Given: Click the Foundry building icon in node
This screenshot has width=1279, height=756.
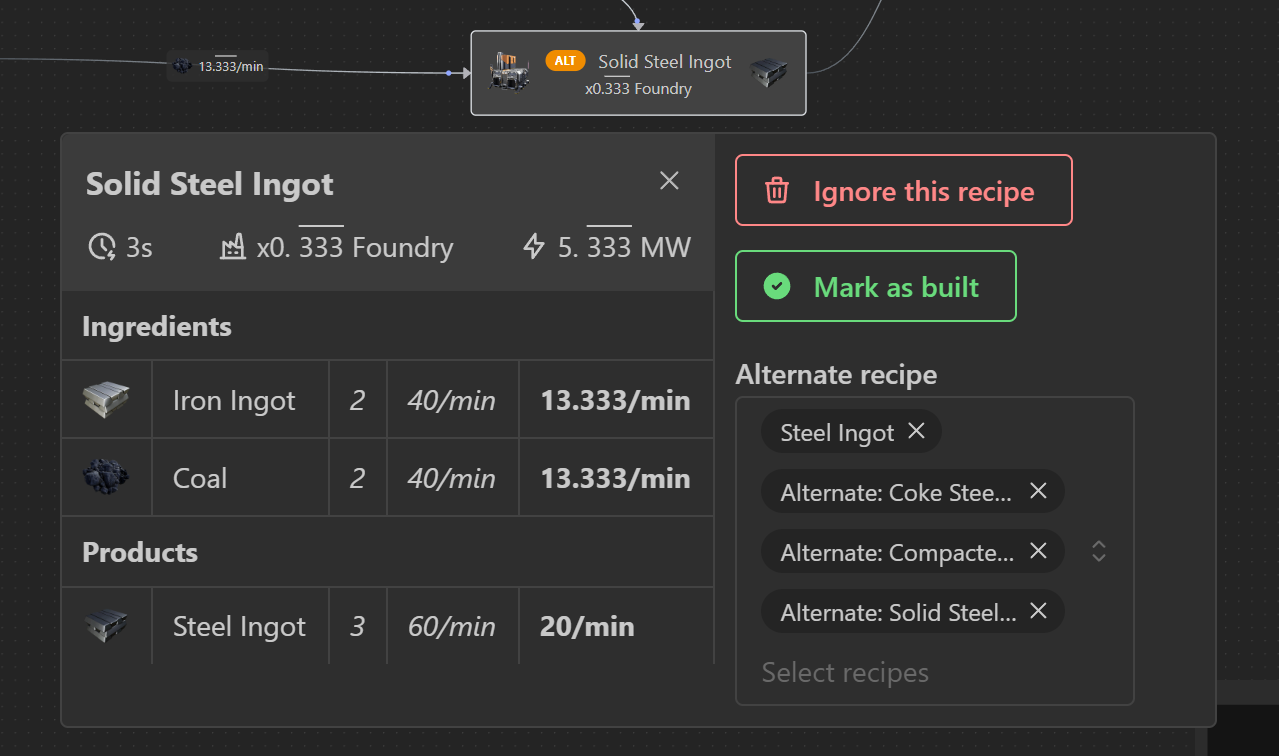Looking at the screenshot, I should coord(509,72).
